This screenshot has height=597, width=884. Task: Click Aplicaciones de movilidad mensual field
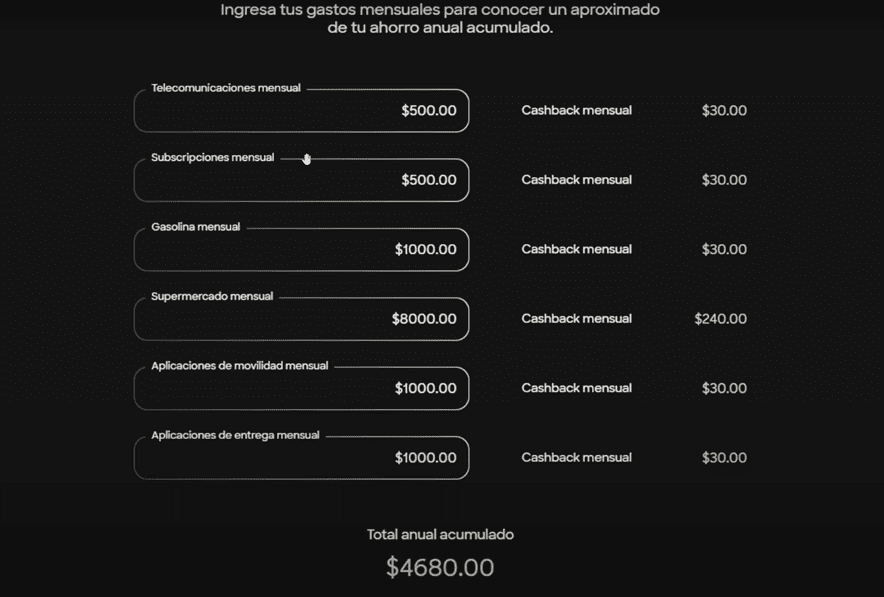click(300, 389)
